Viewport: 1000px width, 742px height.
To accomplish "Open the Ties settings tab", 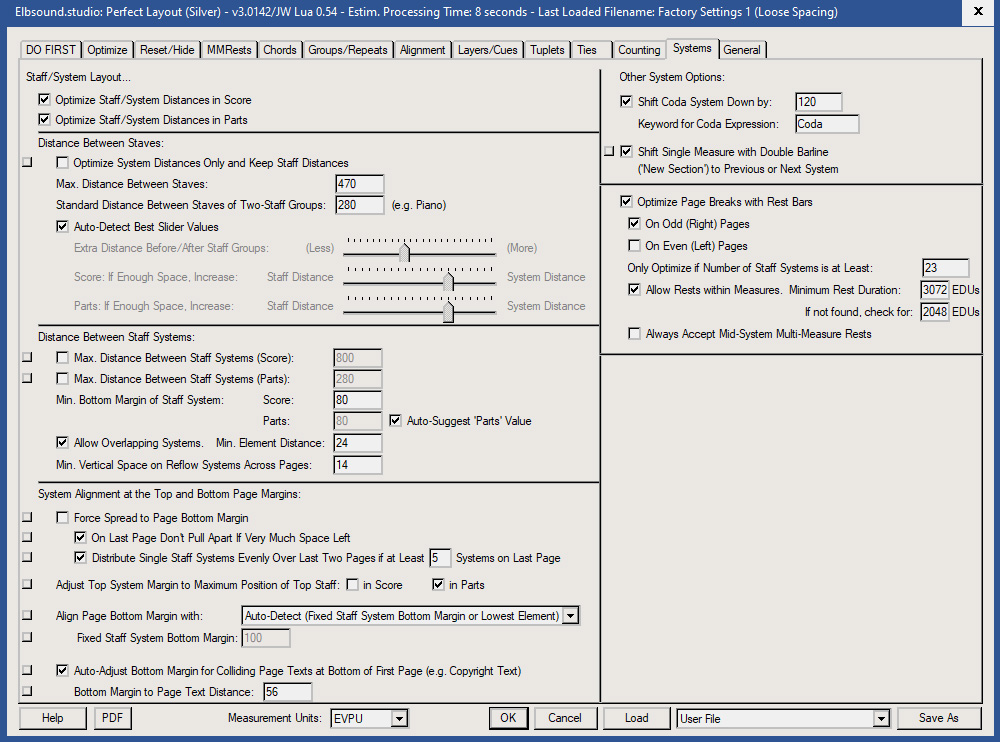I will coord(588,49).
